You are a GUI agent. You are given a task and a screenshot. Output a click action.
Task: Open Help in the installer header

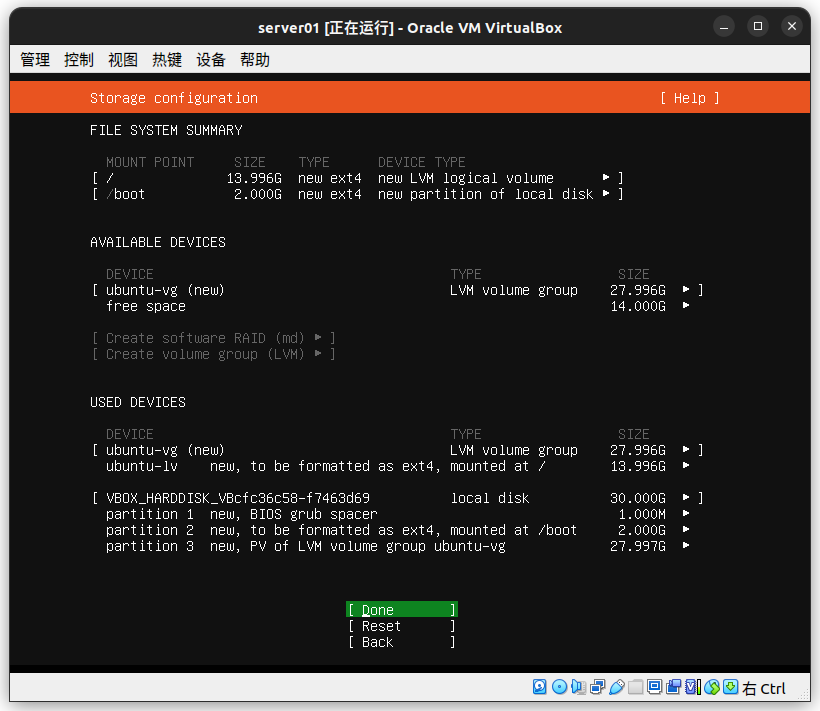[689, 98]
